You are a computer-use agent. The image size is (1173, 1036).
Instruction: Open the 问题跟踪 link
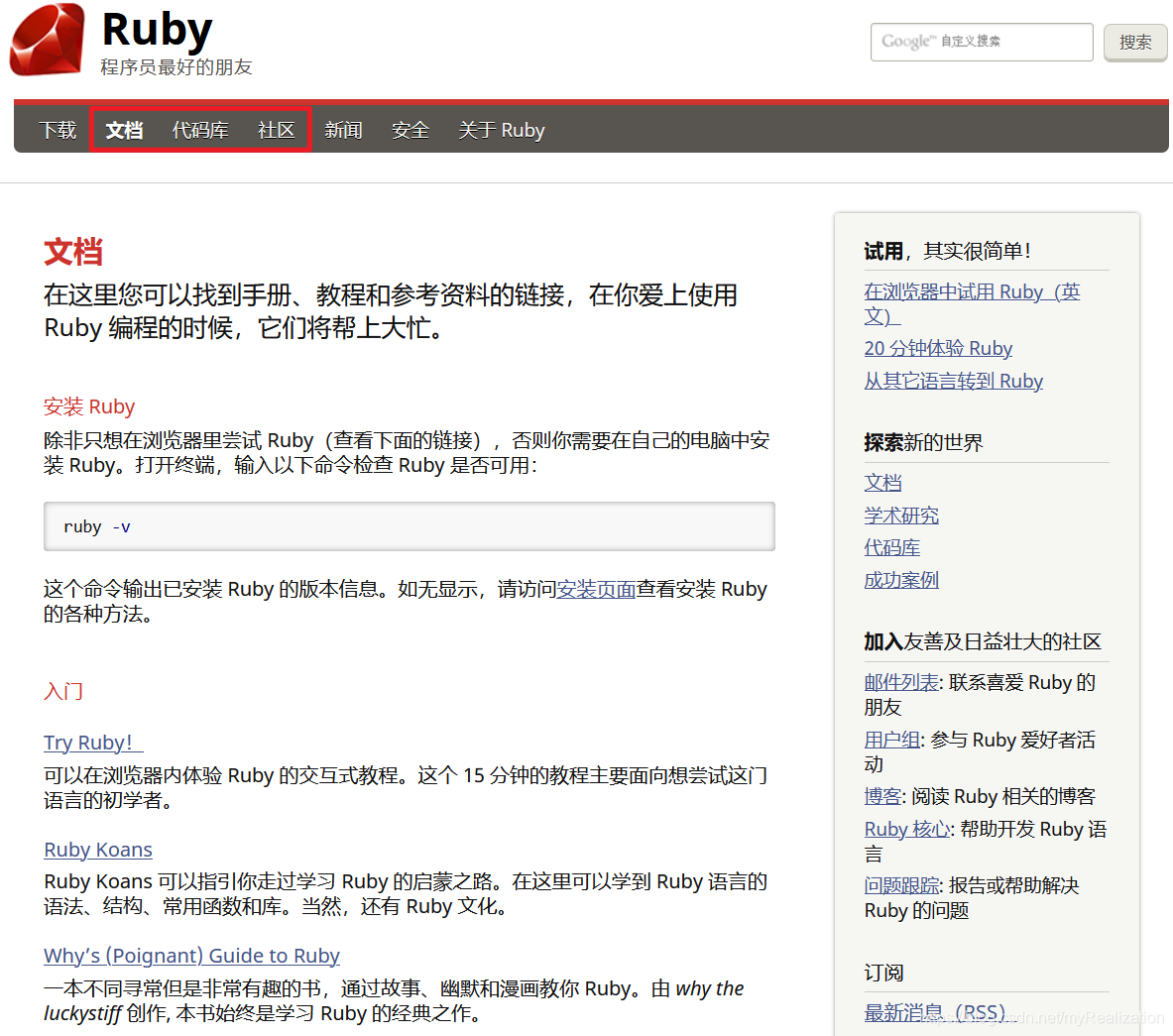[x=901, y=885]
